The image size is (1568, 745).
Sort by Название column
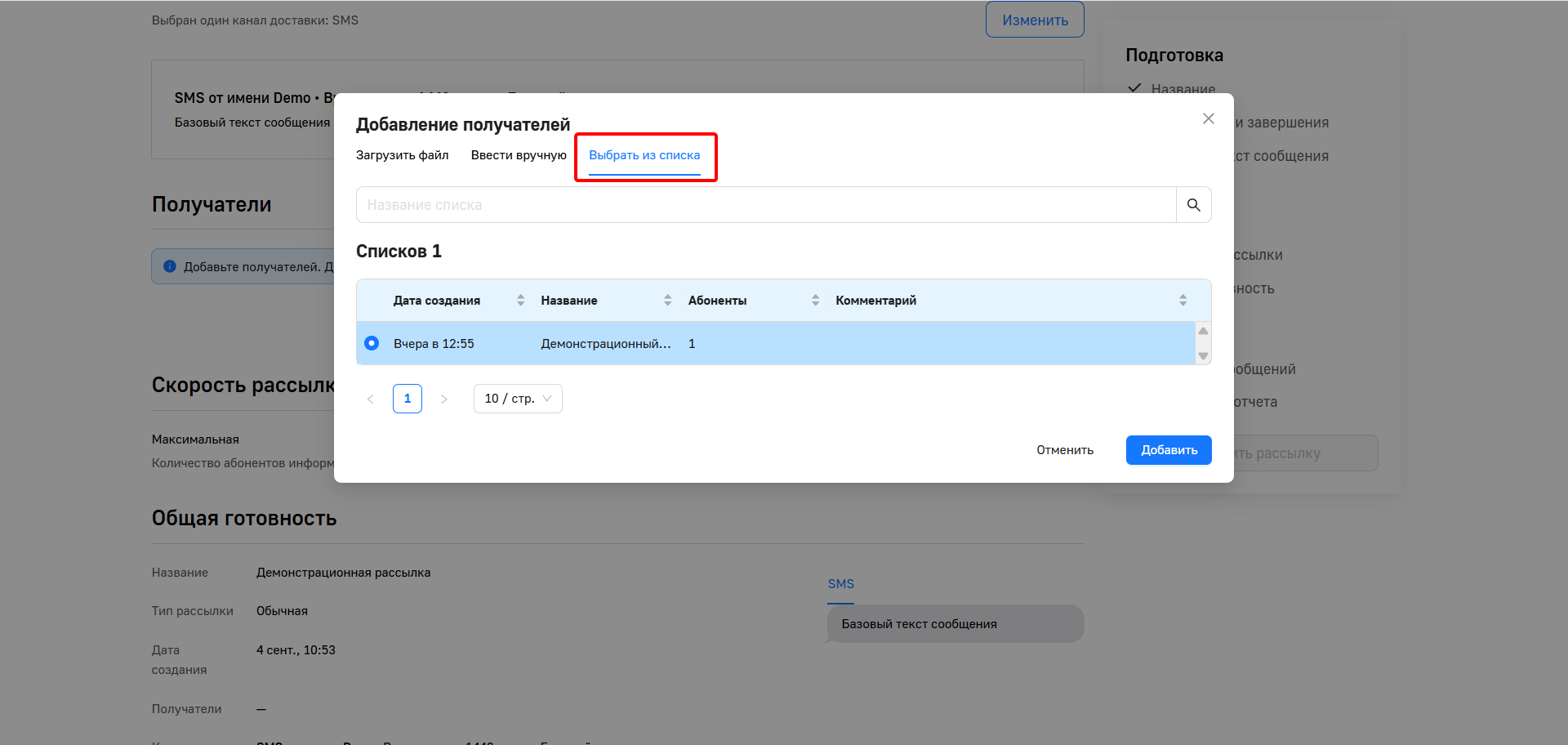pos(667,301)
